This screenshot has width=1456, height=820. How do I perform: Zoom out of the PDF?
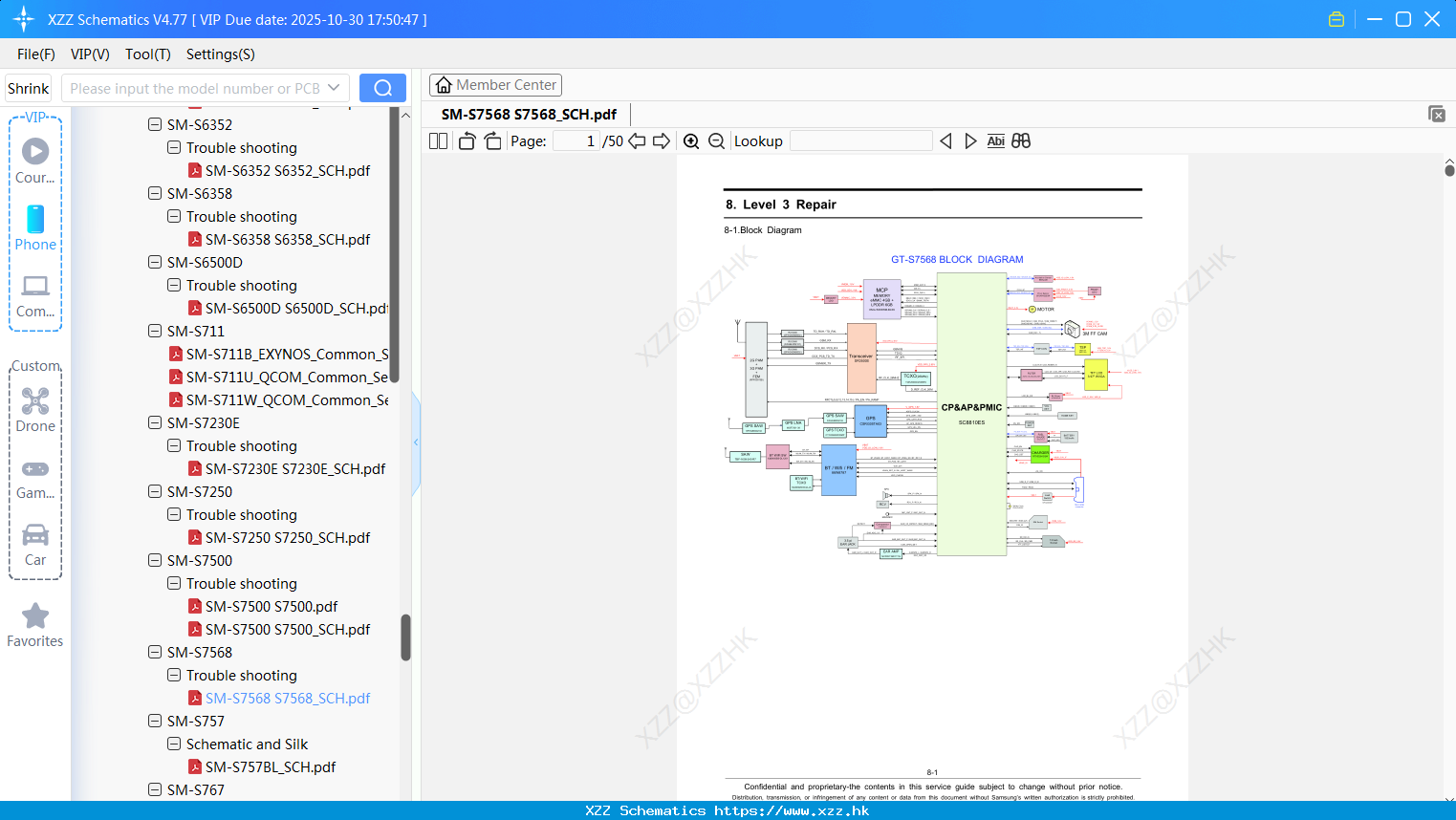[x=717, y=141]
